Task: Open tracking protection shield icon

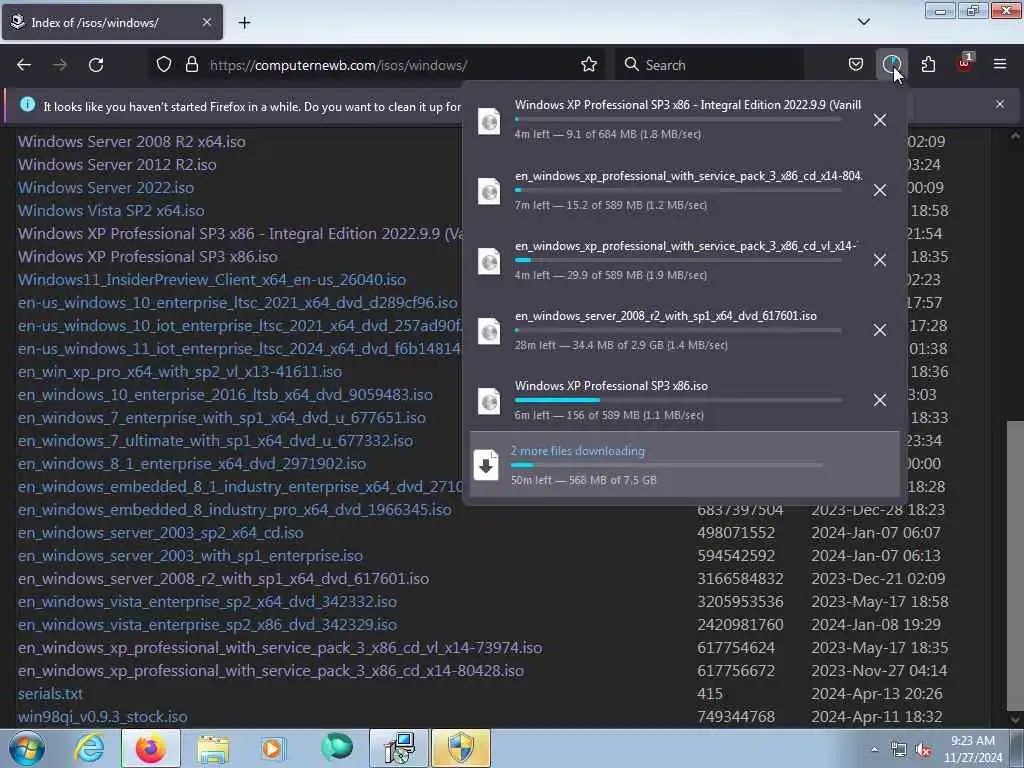Action: (164, 65)
